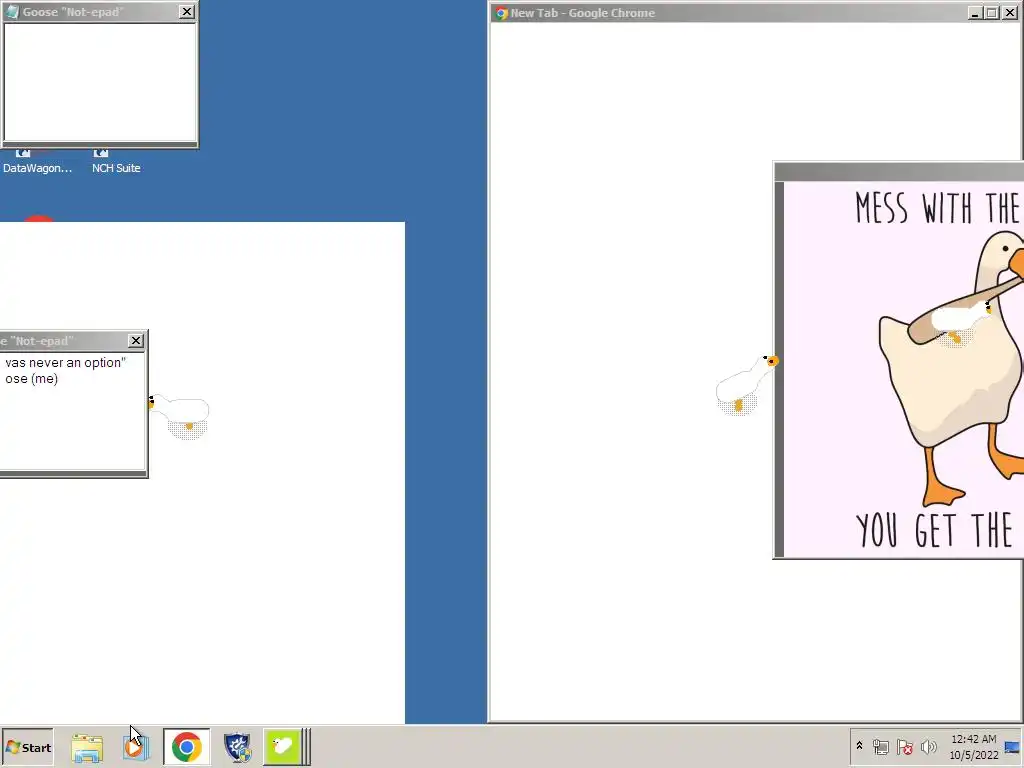Select the DataWagon desktop shortcut
1024x768 pixels.
coord(37,162)
